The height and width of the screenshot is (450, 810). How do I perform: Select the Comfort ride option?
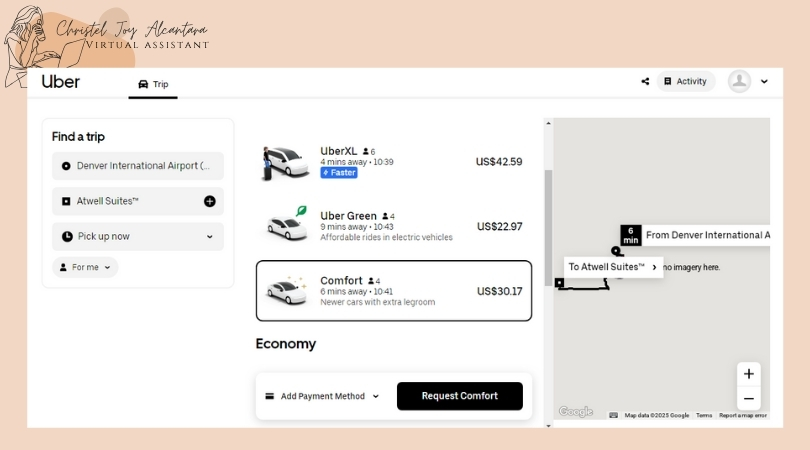[394, 291]
